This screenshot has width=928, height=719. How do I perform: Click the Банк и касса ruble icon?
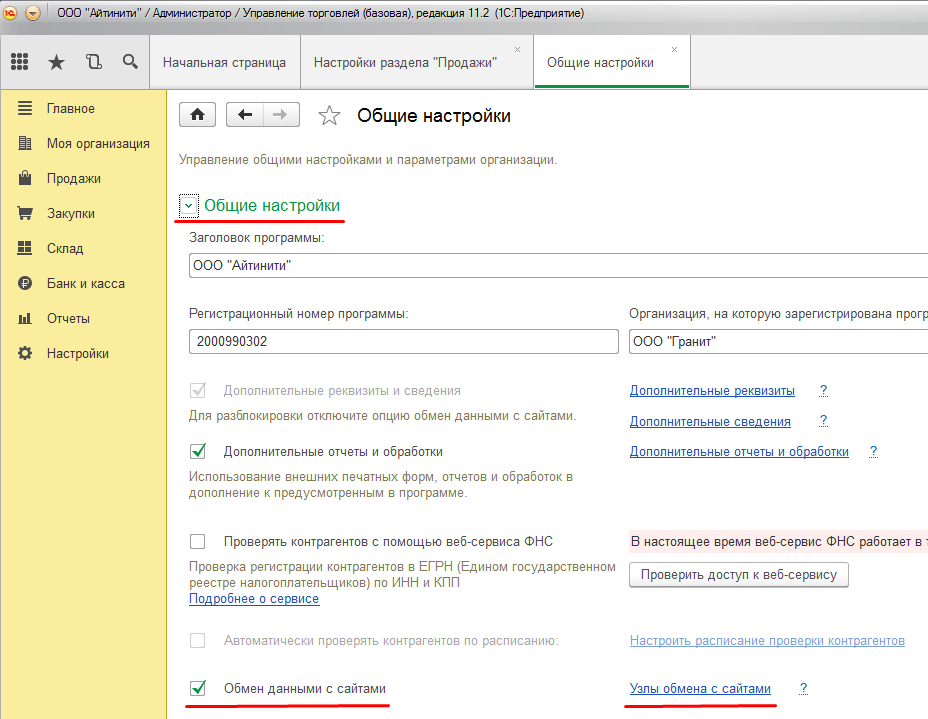click(x=25, y=283)
